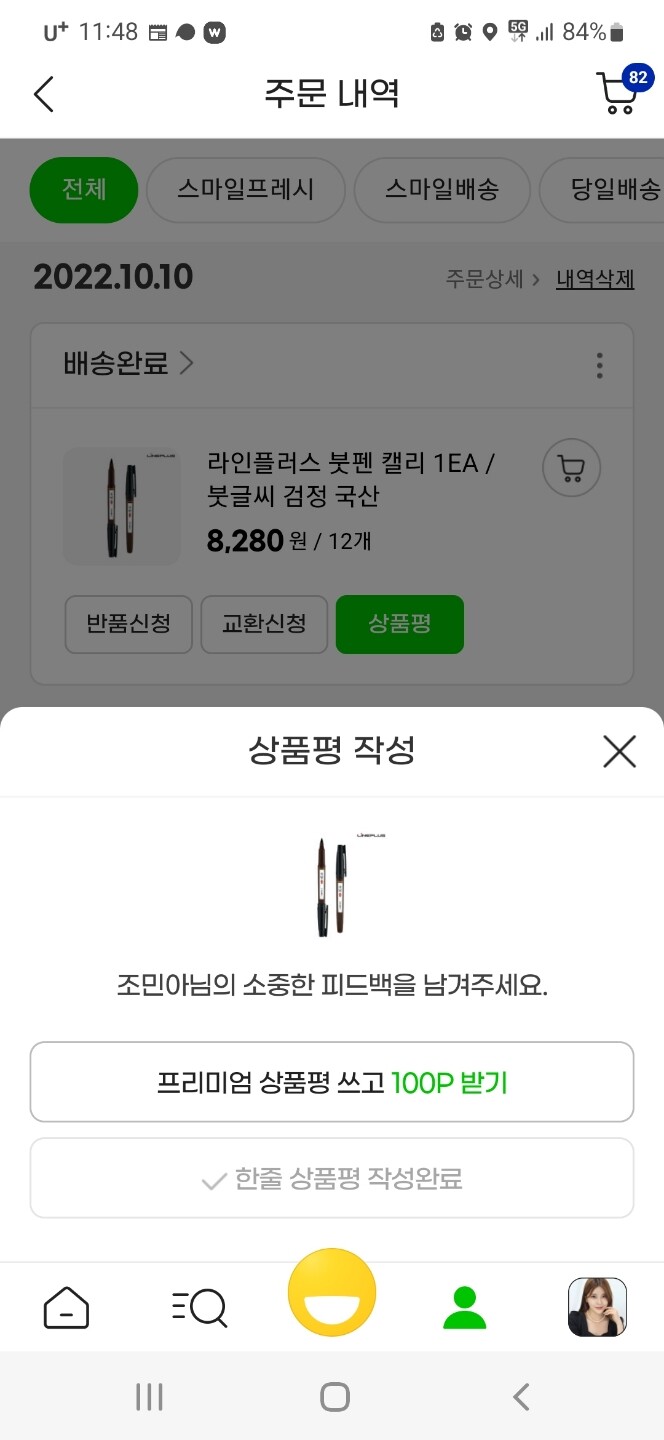
Task: Open the three-dot options menu for the order
Action: click(x=599, y=365)
